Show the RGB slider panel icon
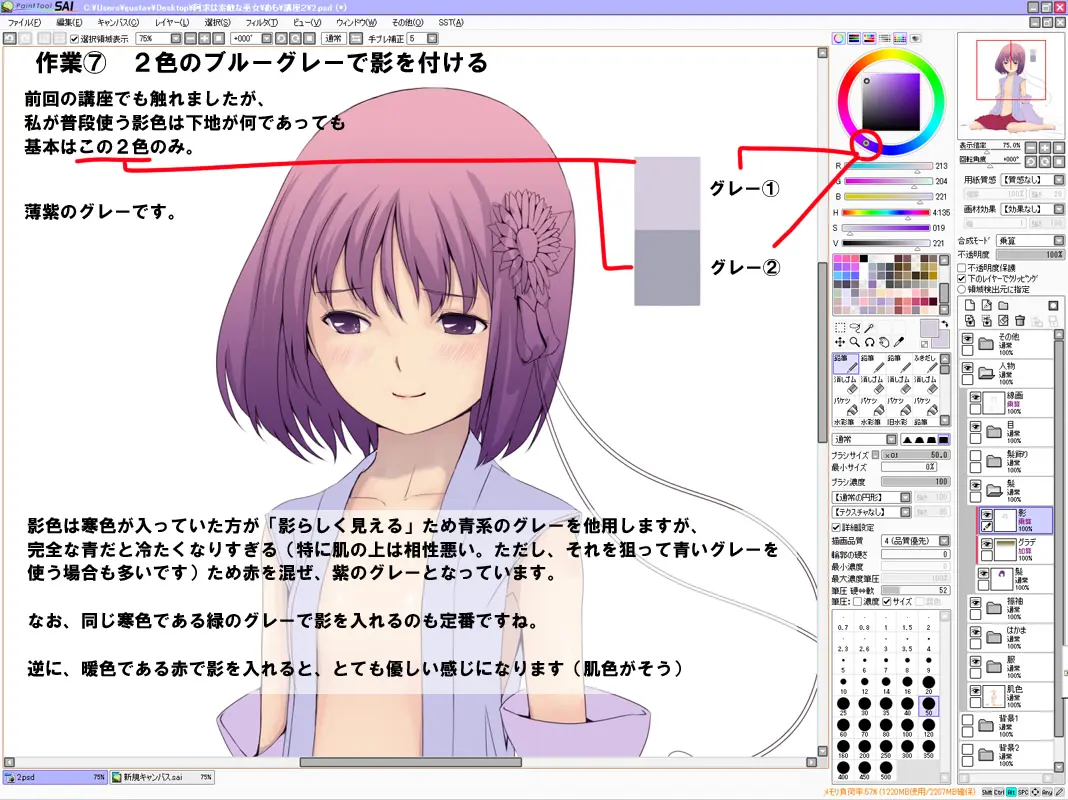The image size is (1068, 800). pyautogui.click(x=854, y=39)
